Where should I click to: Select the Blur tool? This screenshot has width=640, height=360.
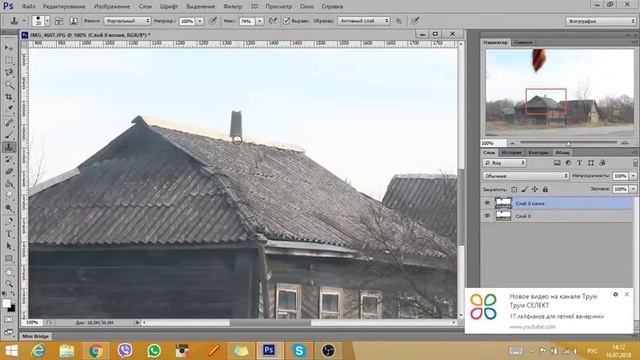(9, 196)
